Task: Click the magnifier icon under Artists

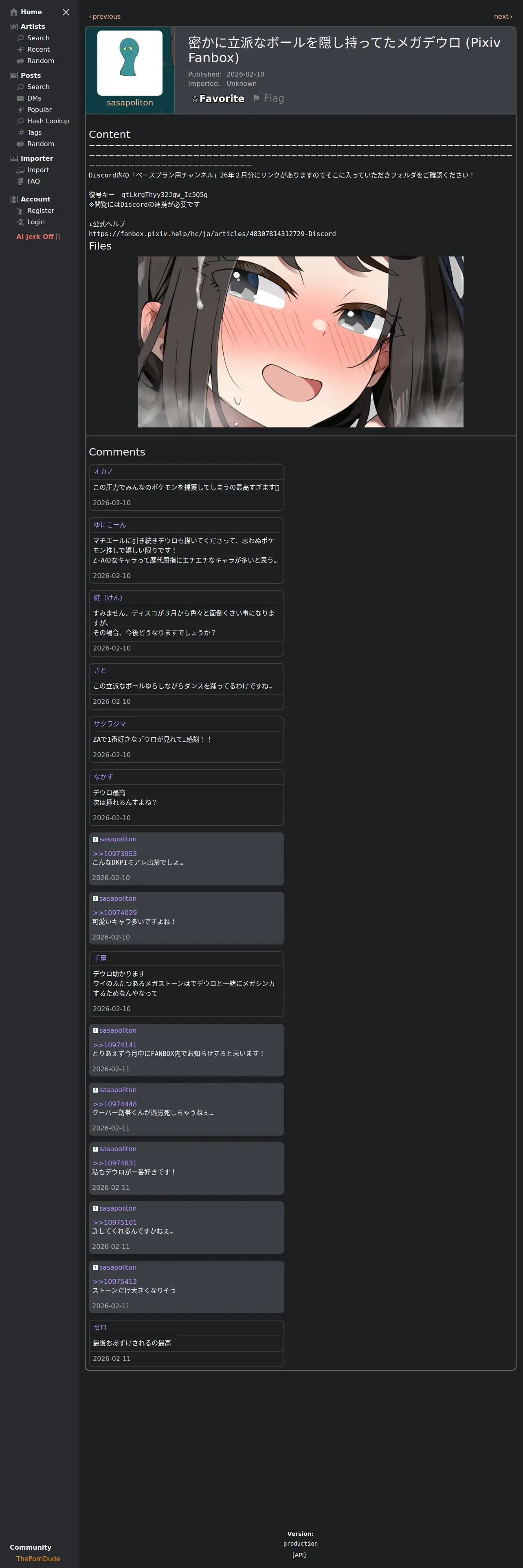Action: [21, 38]
